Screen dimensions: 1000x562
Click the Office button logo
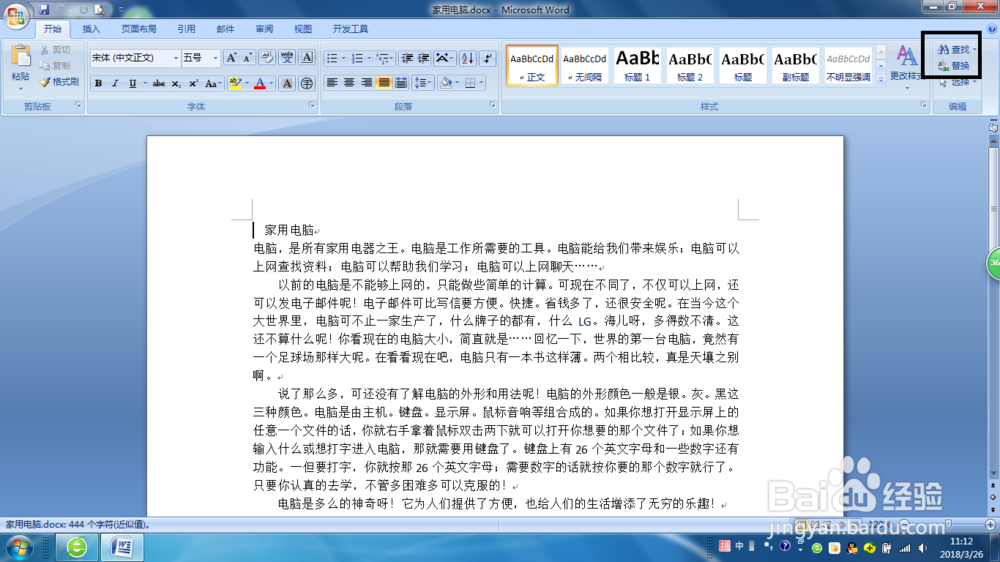pyautogui.click(x=15, y=15)
